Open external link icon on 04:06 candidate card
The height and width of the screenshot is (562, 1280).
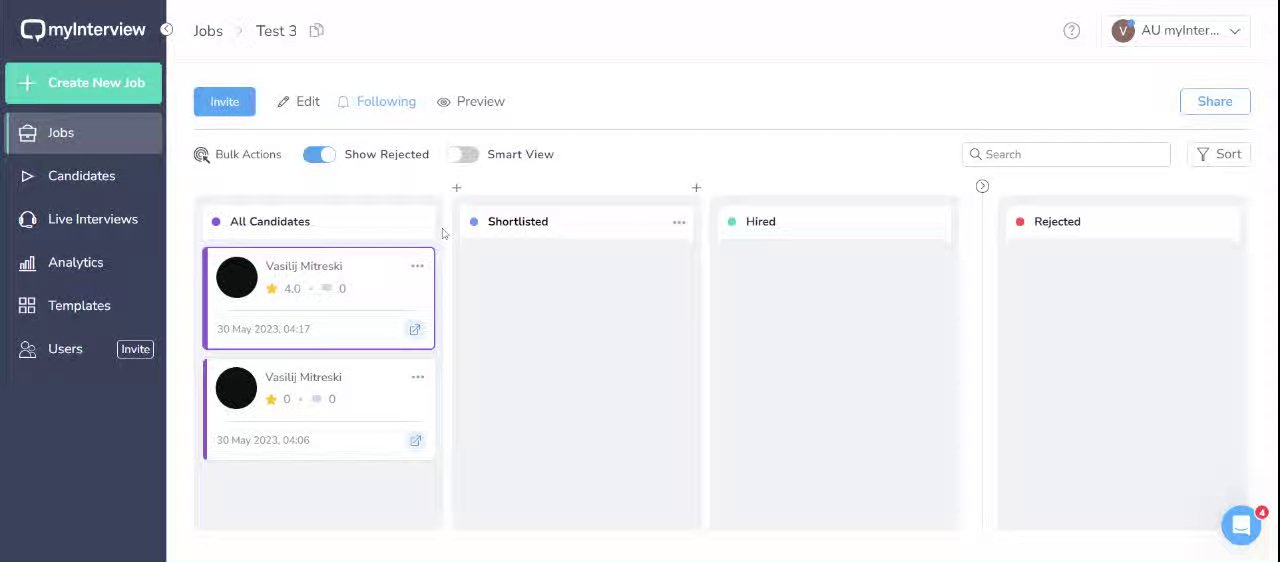tap(415, 440)
